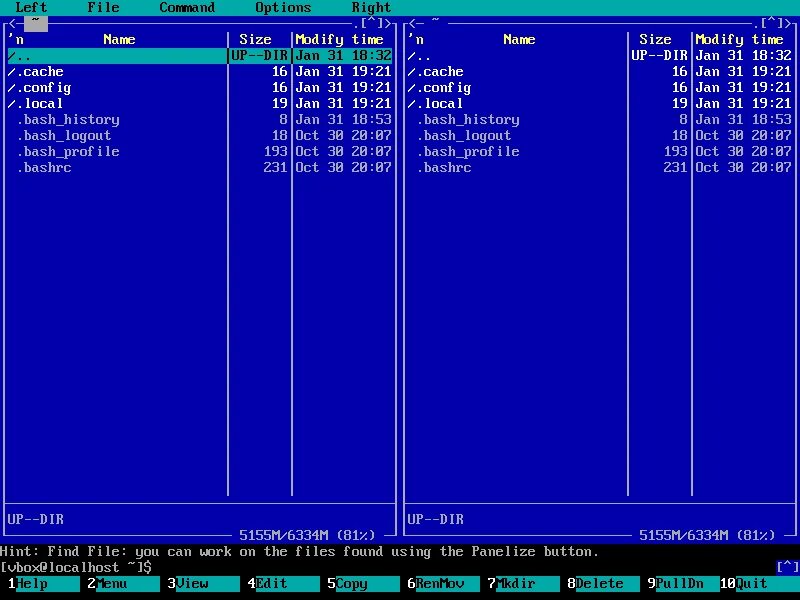800x600 pixels.
Task: Click size 193 of .bash_profile in left panel
Action: pyautogui.click(x=275, y=152)
